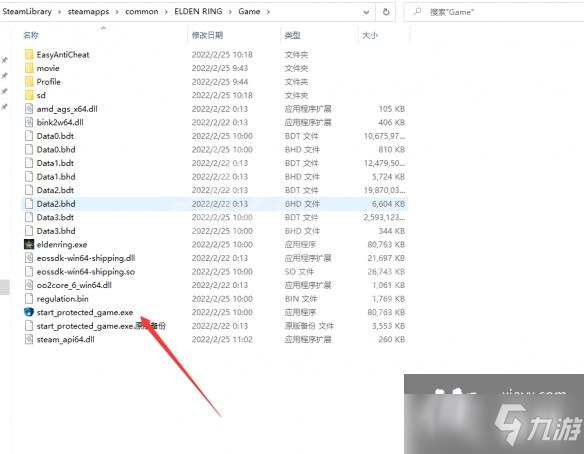This screenshot has width=584, height=454.
Task: Click the oo2core_6_win64.dll file icon
Action: pyautogui.click(x=29, y=285)
